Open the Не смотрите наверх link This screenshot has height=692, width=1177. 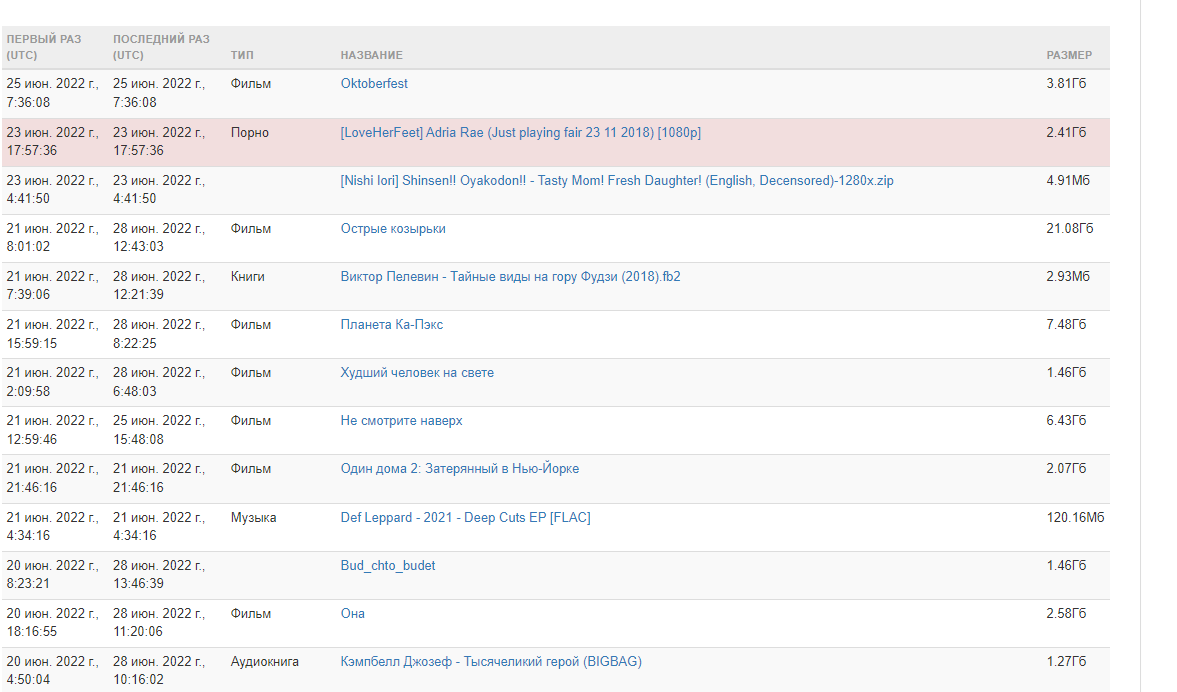[x=402, y=420]
